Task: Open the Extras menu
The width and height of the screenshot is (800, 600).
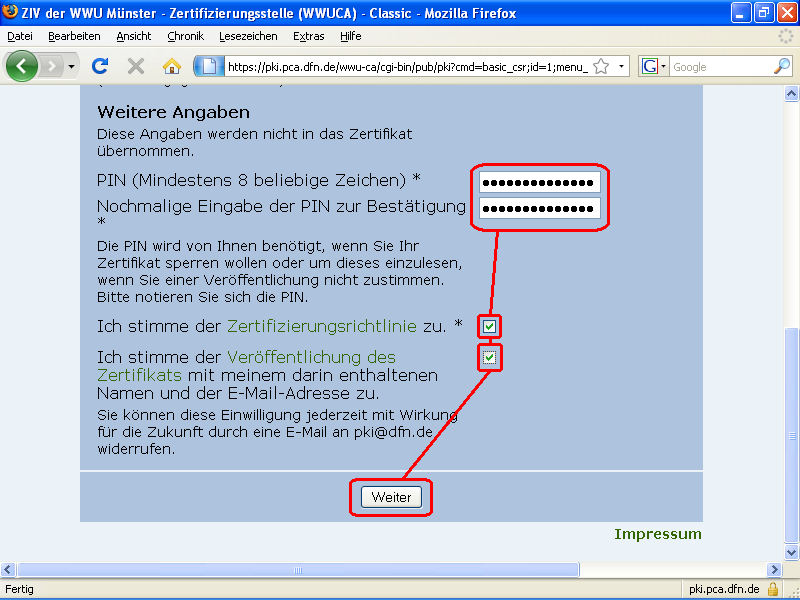Action: tap(308, 36)
